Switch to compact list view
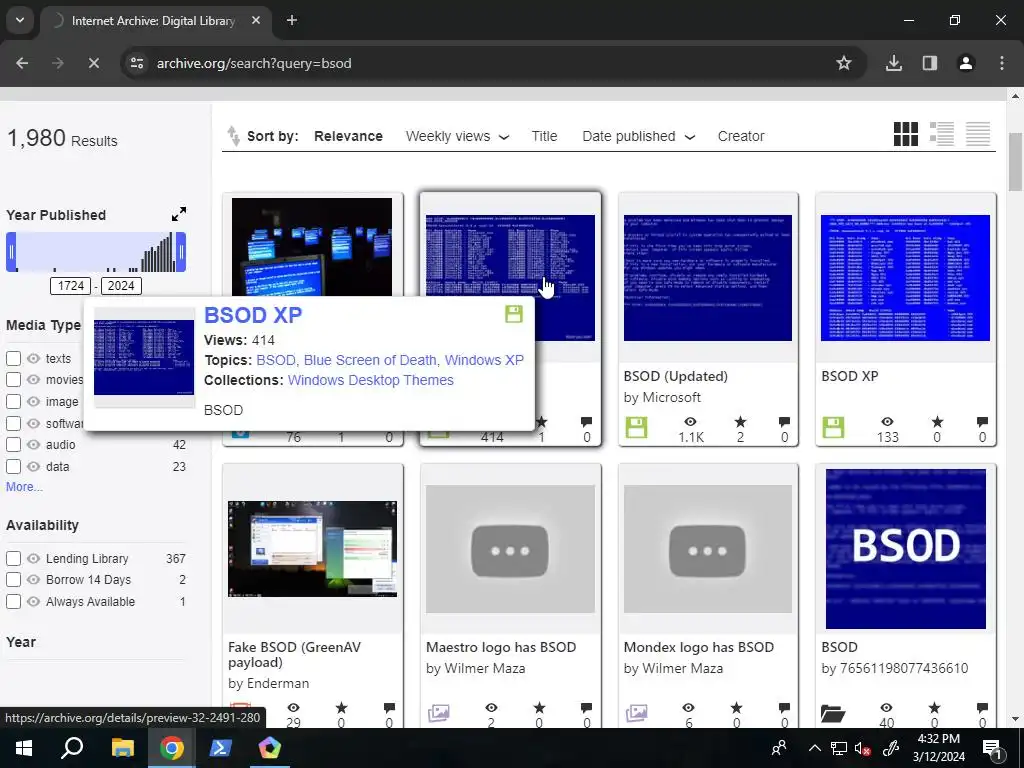This screenshot has height=768, width=1024. pyautogui.click(x=978, y=135)
